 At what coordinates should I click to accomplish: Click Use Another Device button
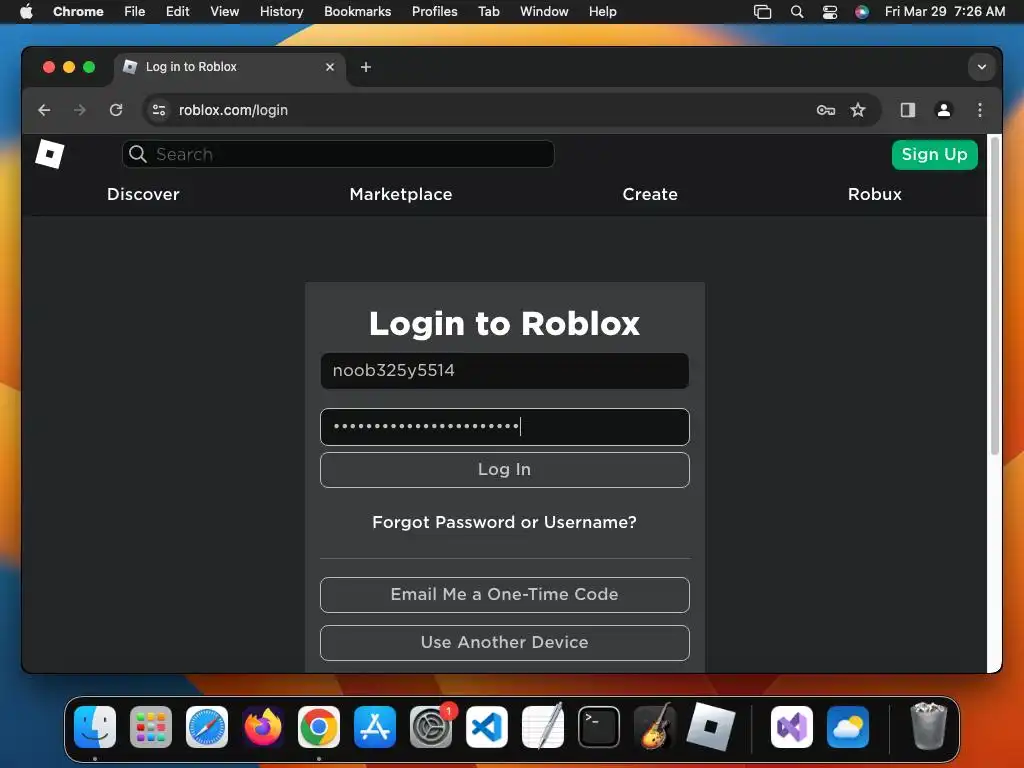(505, 643)
